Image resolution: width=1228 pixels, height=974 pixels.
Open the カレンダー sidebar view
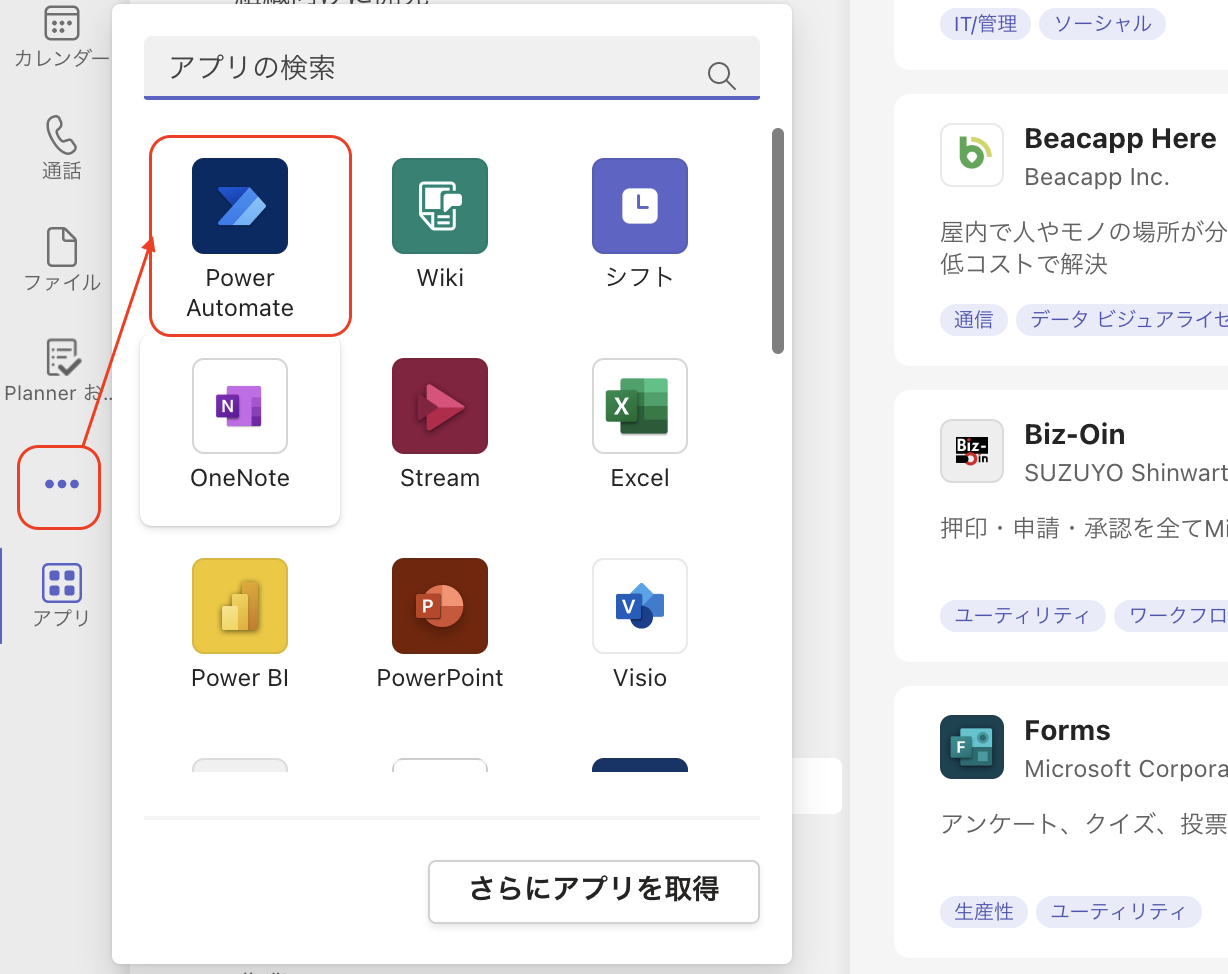[62, 35]
